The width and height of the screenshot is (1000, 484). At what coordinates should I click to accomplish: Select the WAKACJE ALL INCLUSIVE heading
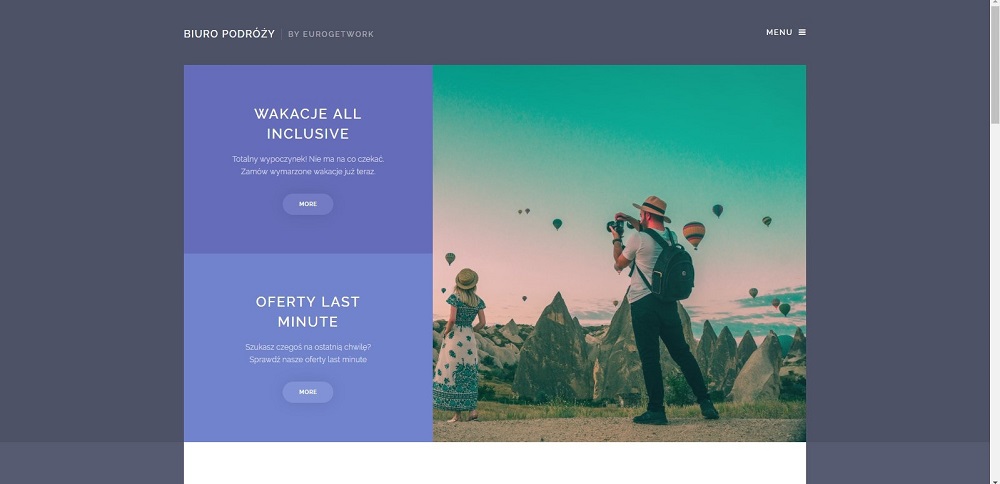click(308, 124)
